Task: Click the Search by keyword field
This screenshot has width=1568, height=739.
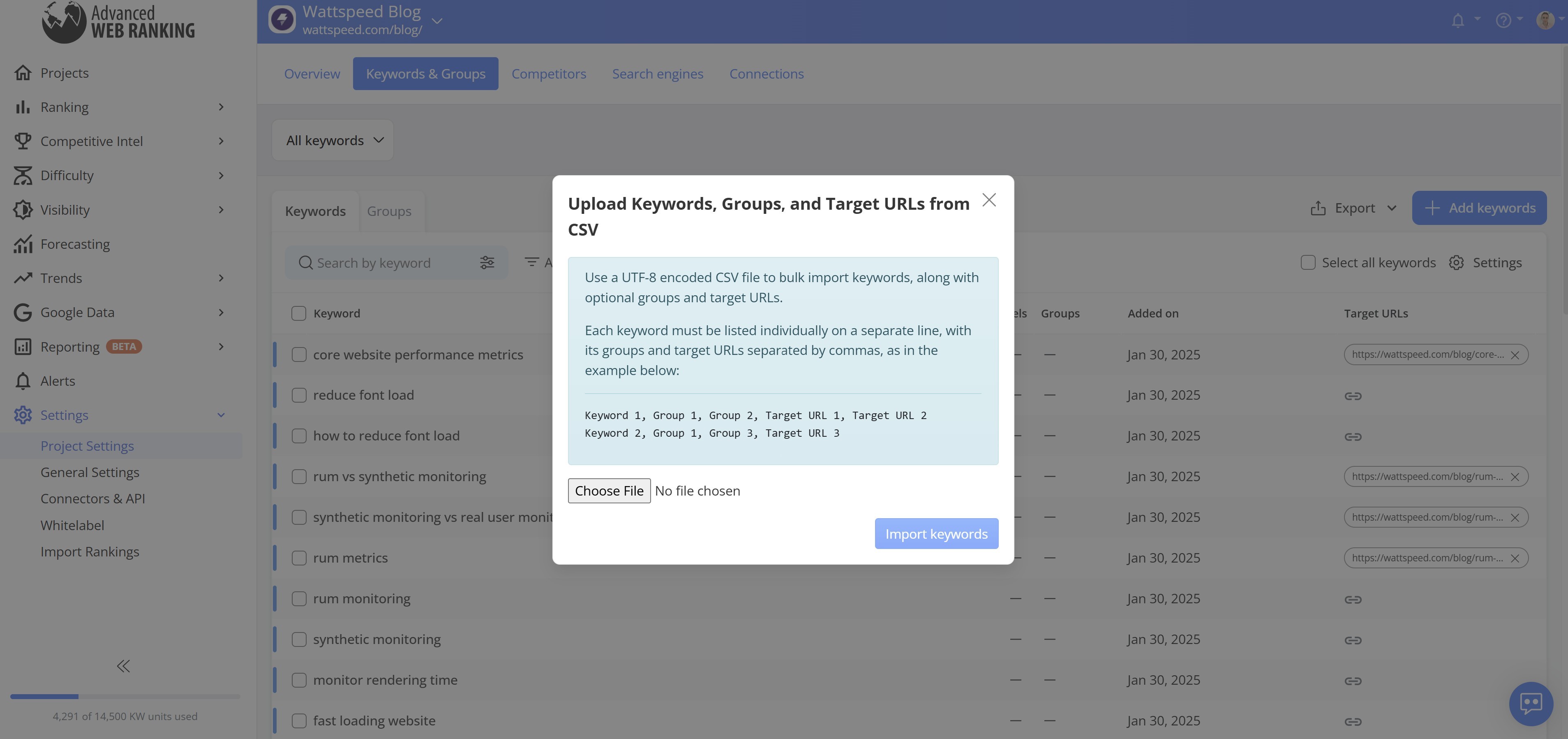Action: [x=396, y=263]
